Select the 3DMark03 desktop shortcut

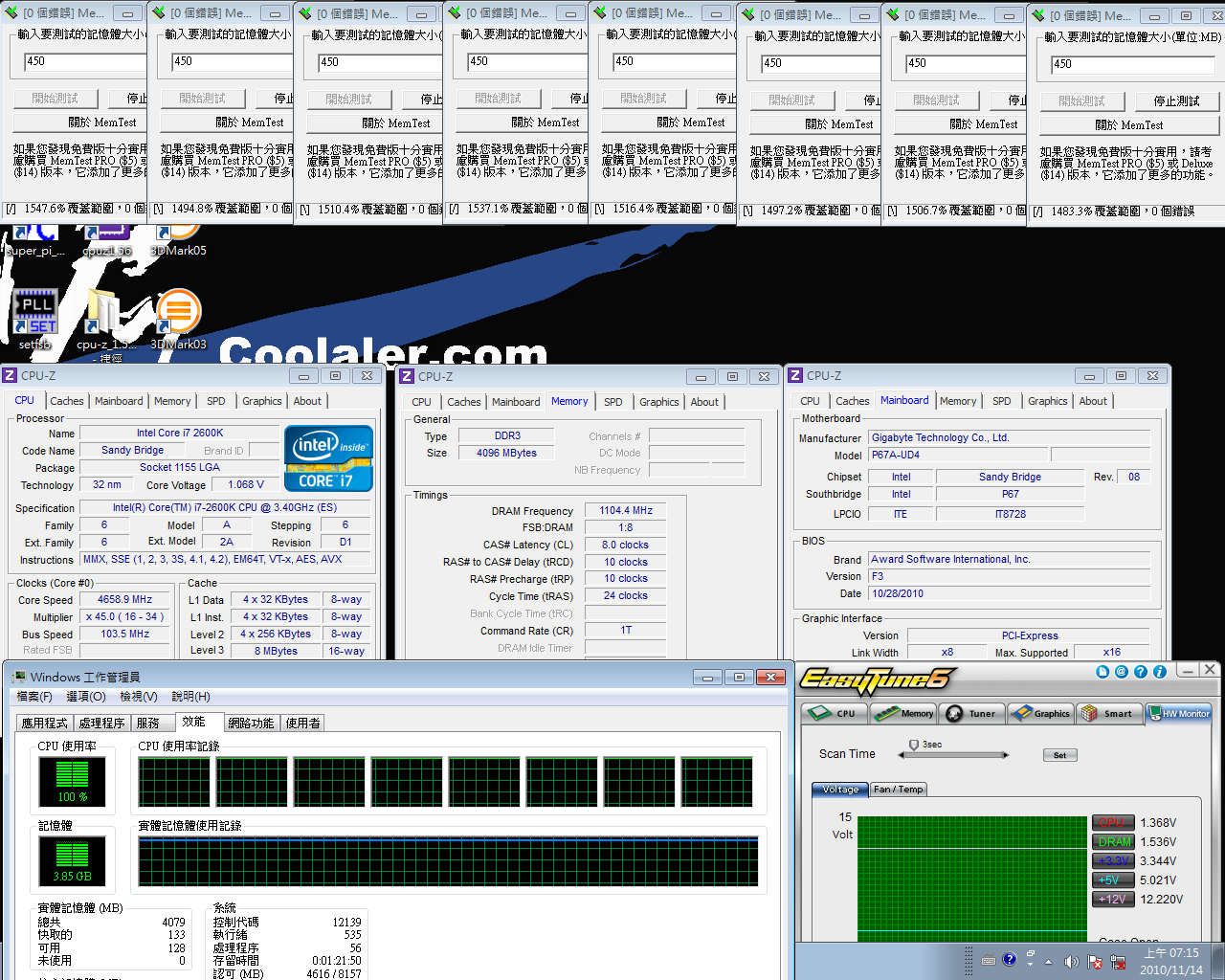click(x=178, y=319)
